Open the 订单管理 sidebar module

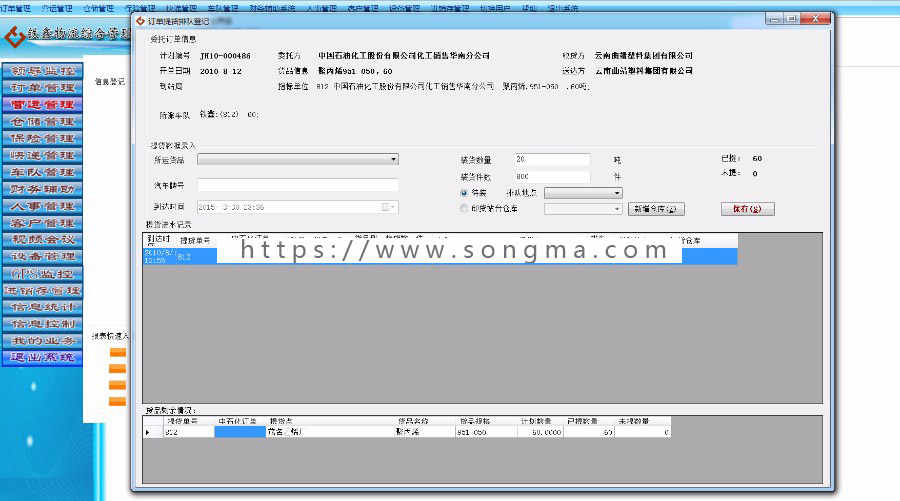42,88
